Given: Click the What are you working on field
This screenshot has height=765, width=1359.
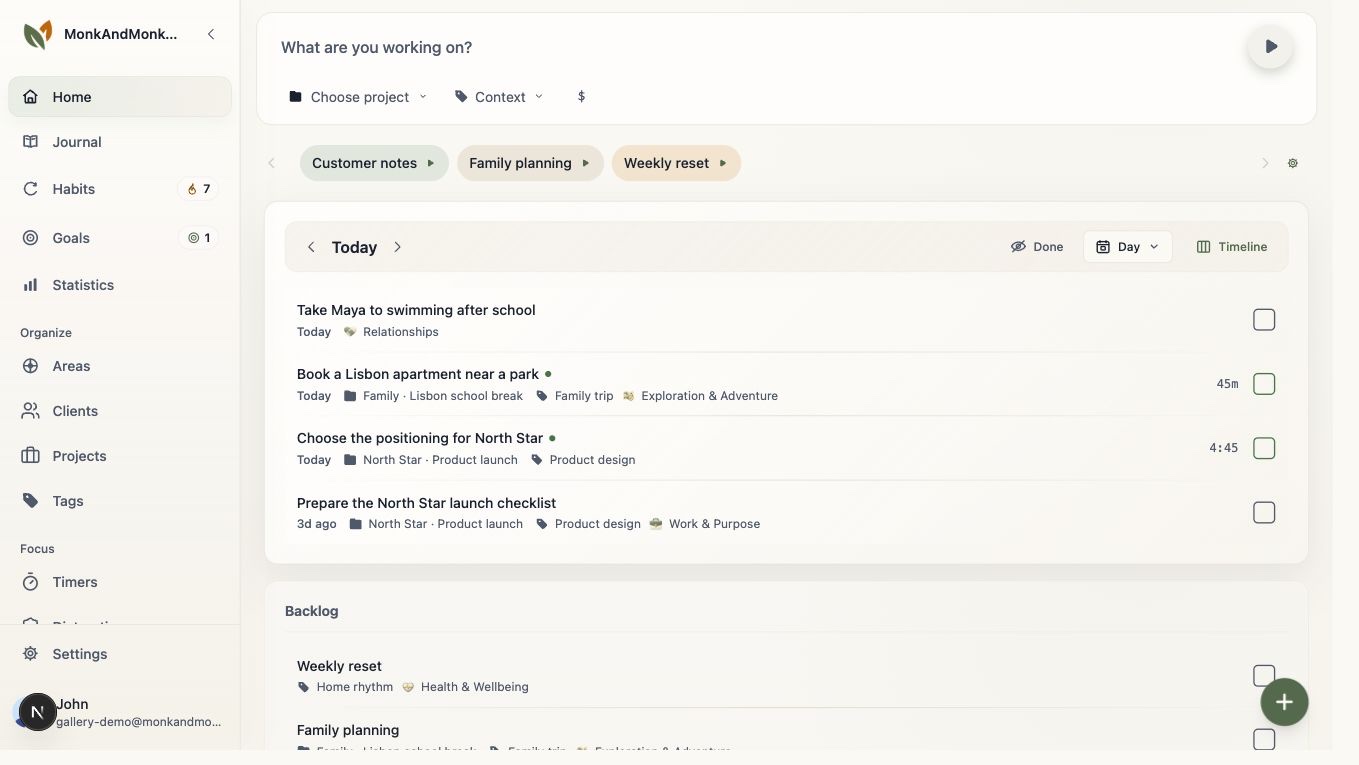Looking at the screenshot, I should 756,47.
